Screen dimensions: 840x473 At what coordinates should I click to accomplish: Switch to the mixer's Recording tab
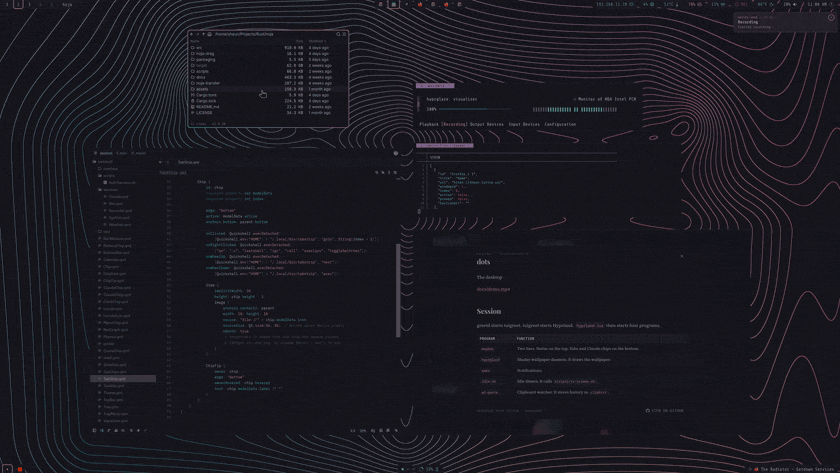tap(454, 124)
